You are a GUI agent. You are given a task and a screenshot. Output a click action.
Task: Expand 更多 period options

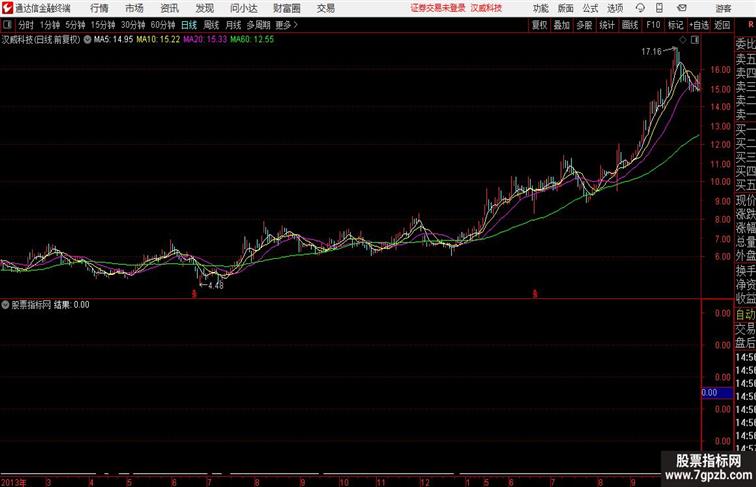(x=287, y=25)
